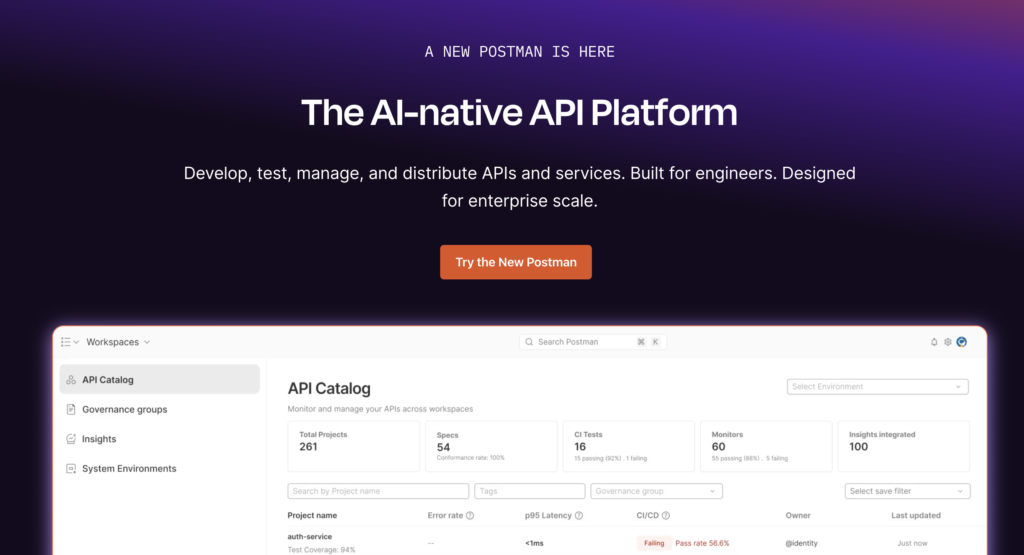Screen dimensions: 1024x555
Task: Click the Specs 54 card
Action: pos(491,446)
